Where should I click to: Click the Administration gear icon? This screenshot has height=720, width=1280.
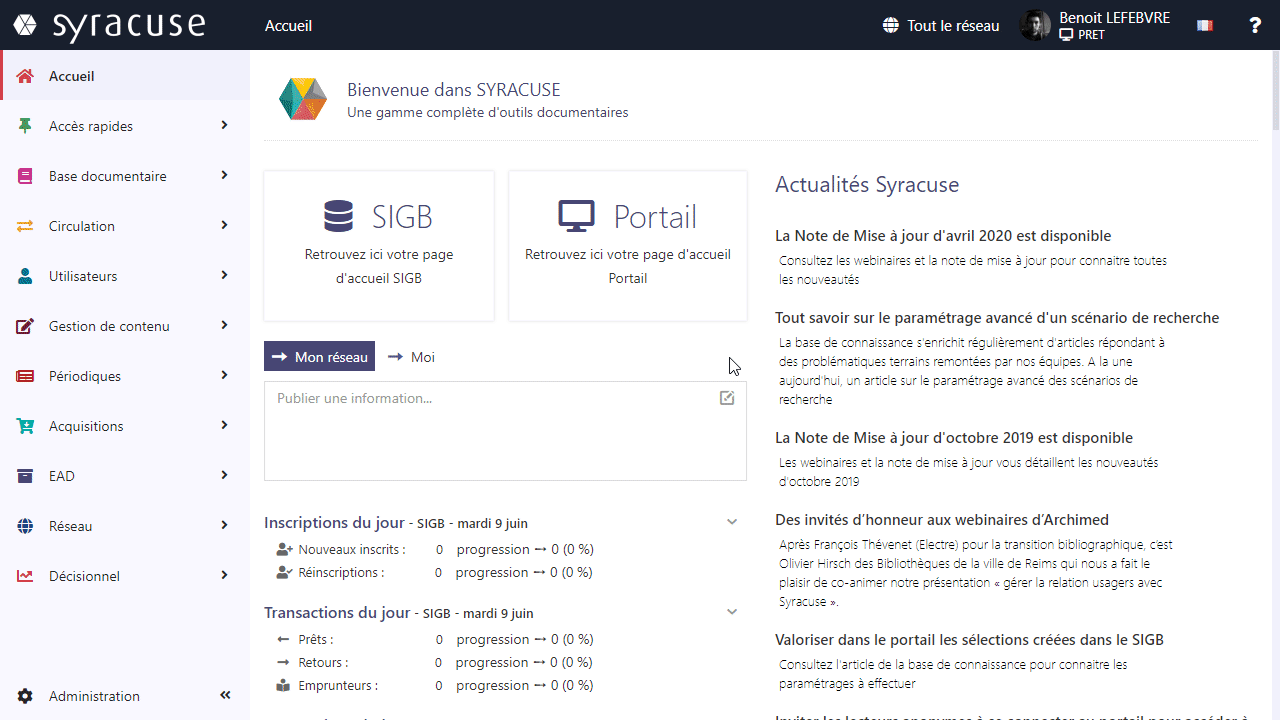(x=26, y=696)
